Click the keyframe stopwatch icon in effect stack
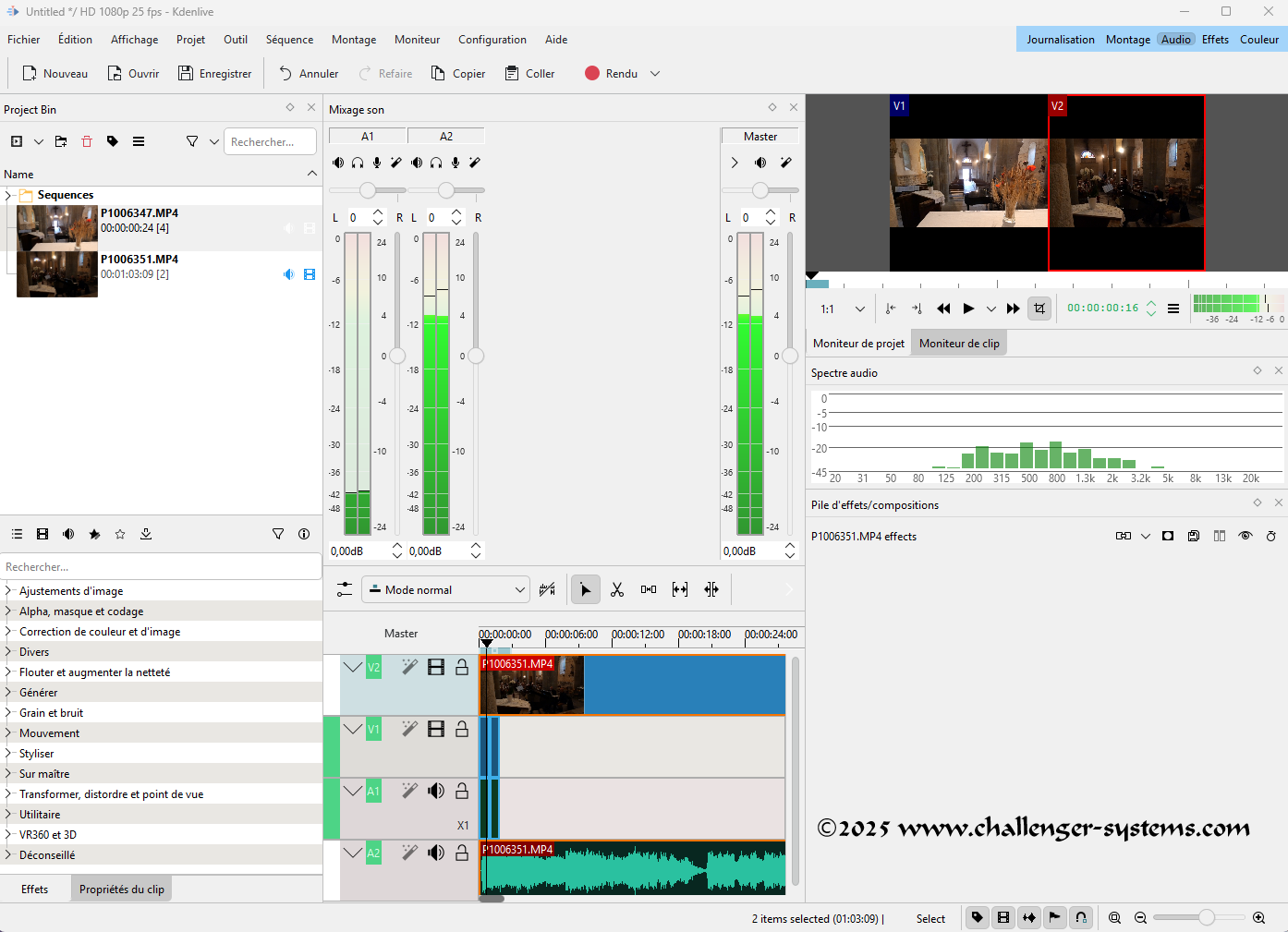This screenshot has width=1288, height=932. click(x=1271, y=536)
